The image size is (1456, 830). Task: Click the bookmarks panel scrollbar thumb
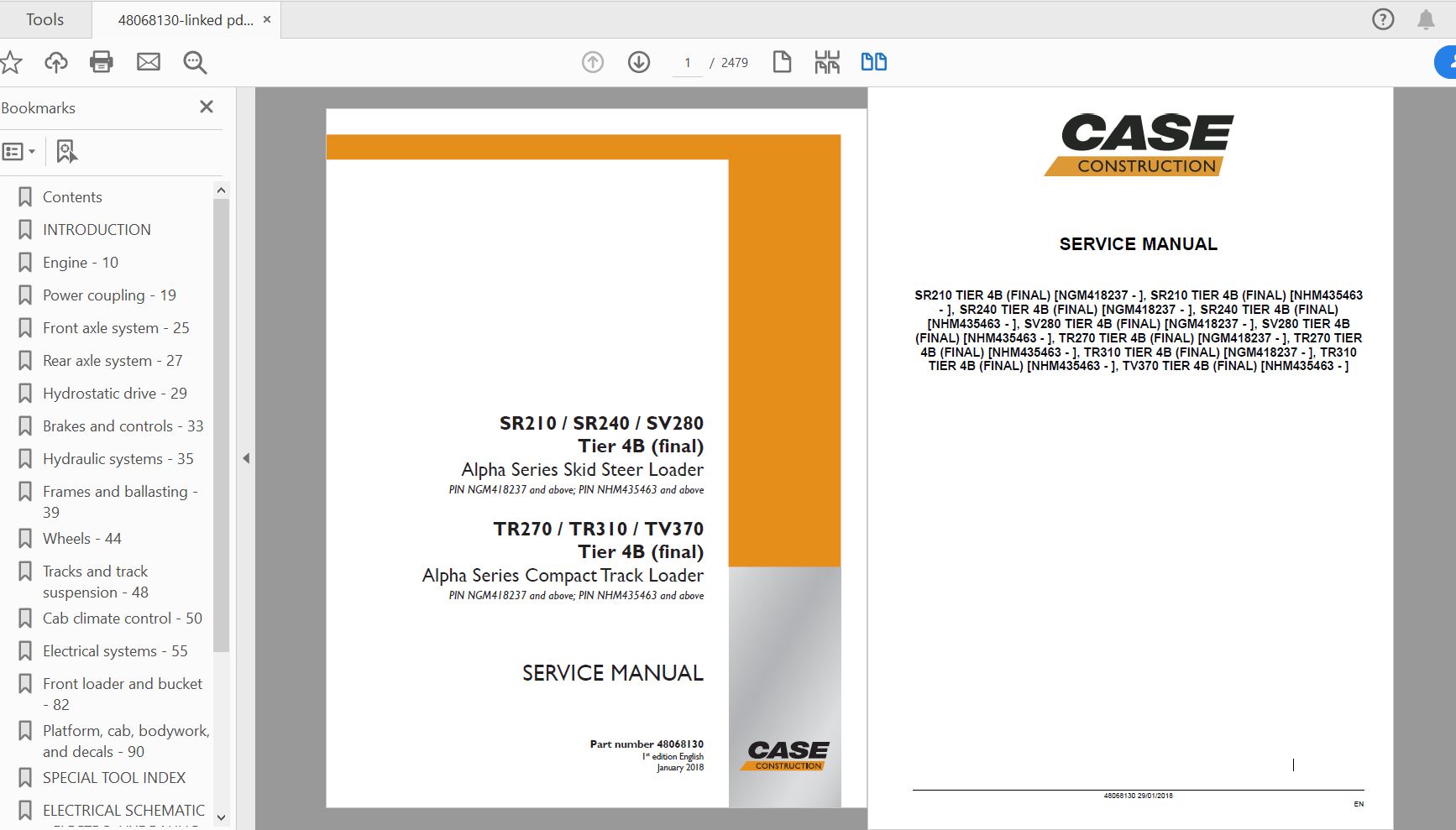pyautogui.click(x=222, y=425)
